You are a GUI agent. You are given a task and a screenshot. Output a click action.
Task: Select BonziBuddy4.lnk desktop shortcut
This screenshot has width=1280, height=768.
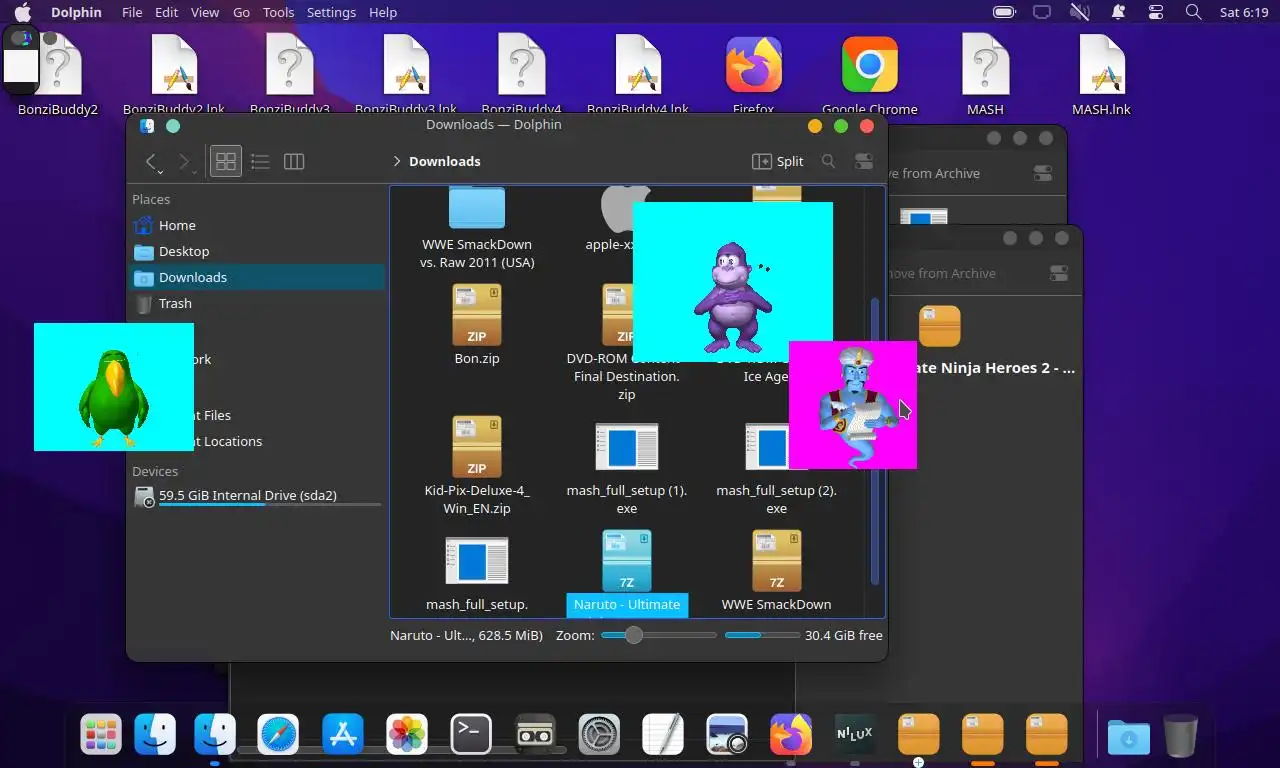point(638,76)
